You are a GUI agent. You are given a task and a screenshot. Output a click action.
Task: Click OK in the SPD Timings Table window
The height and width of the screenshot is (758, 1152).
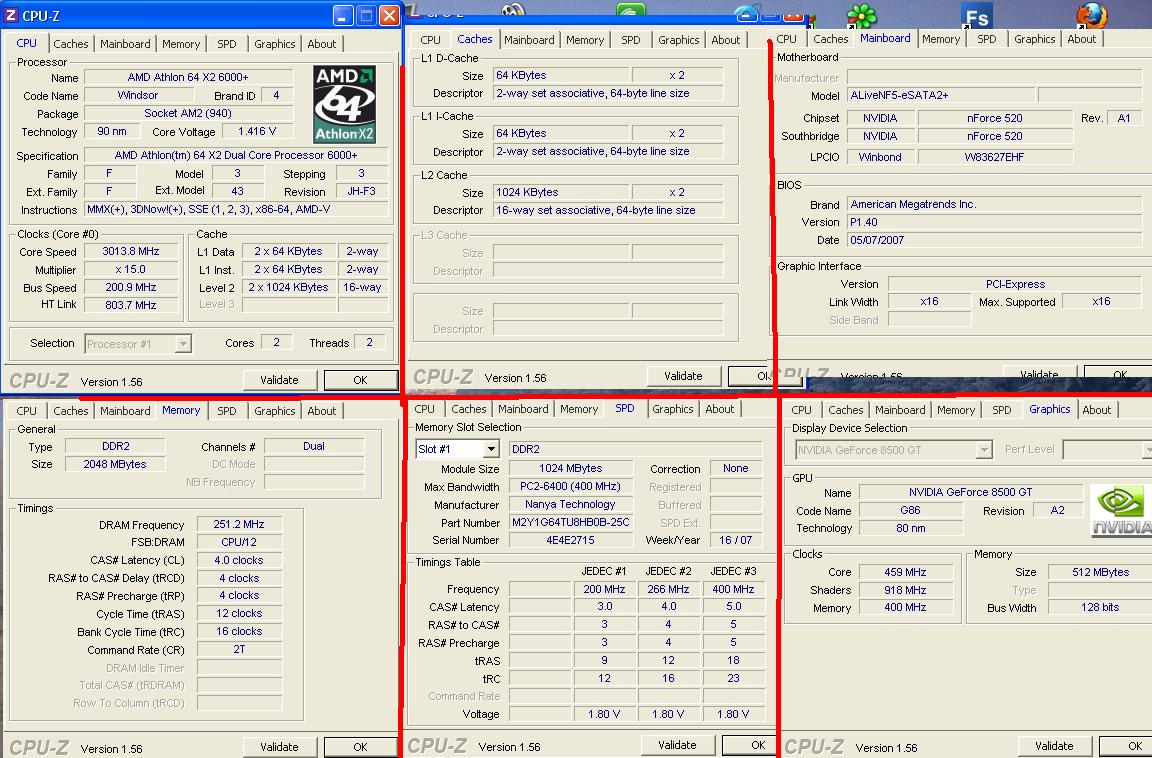tap(749, 745)
